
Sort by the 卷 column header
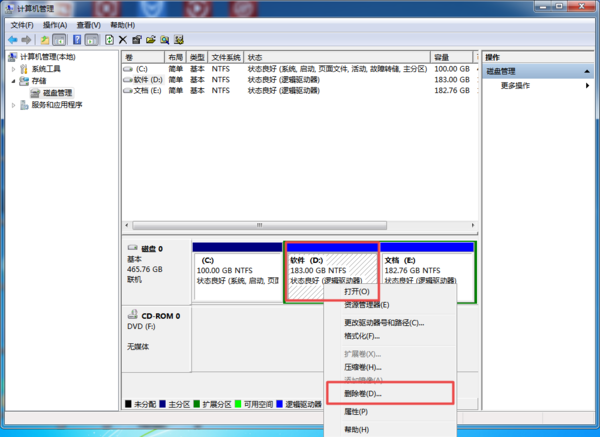[x=143, y=57]
